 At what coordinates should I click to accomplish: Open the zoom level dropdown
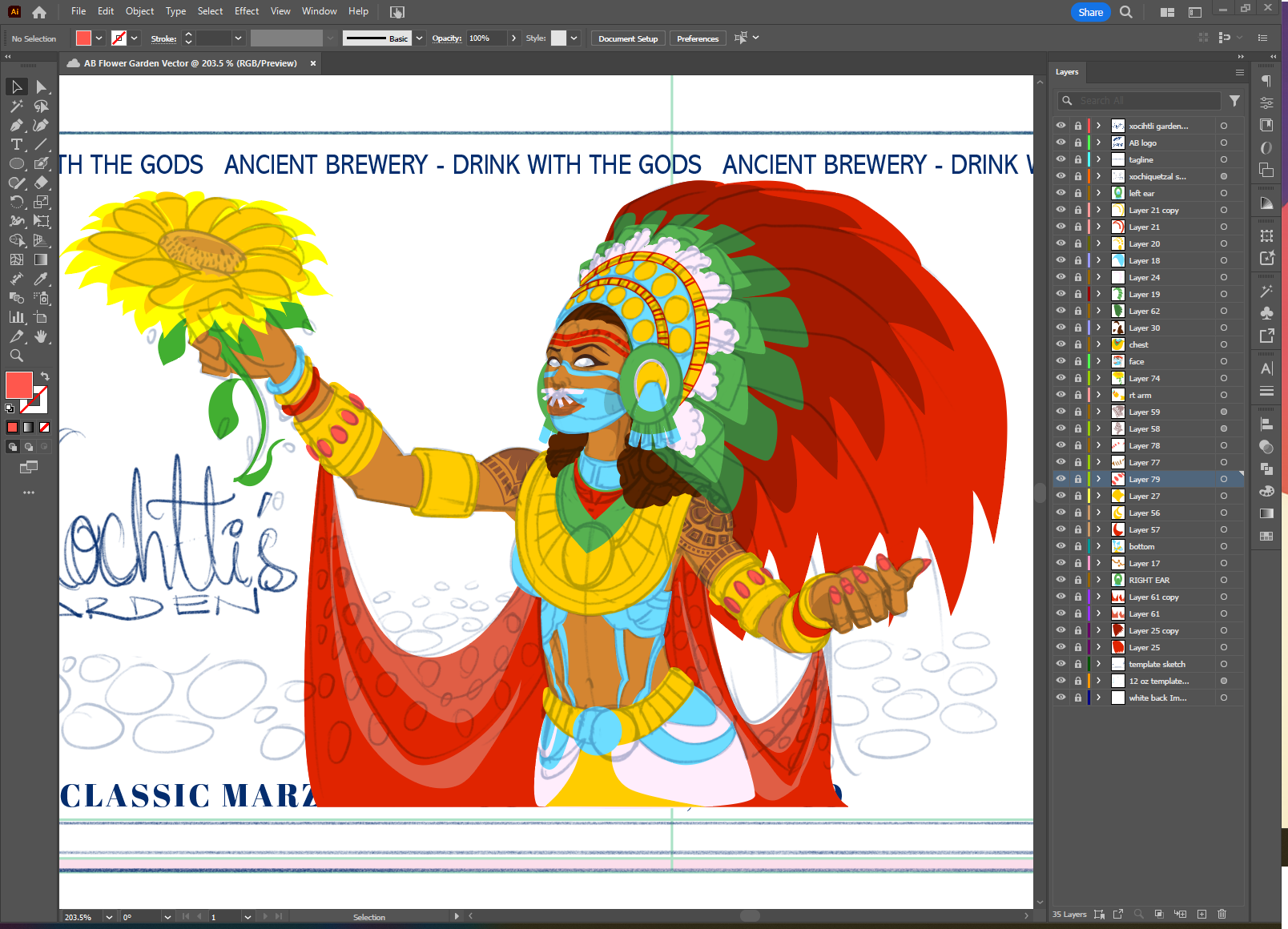point(109,917)
